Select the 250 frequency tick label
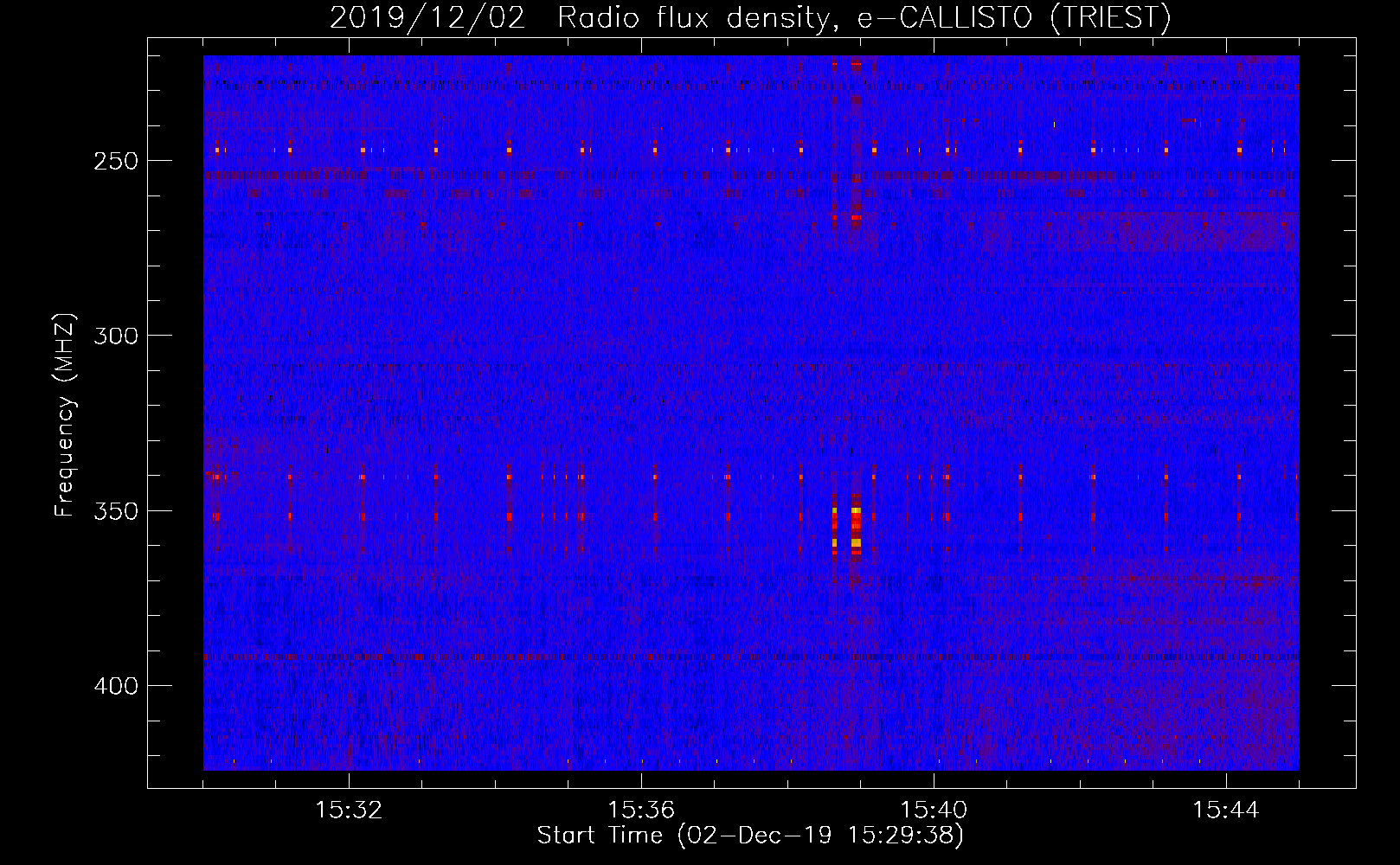The image size is (1400, 865). pos(116,162)
